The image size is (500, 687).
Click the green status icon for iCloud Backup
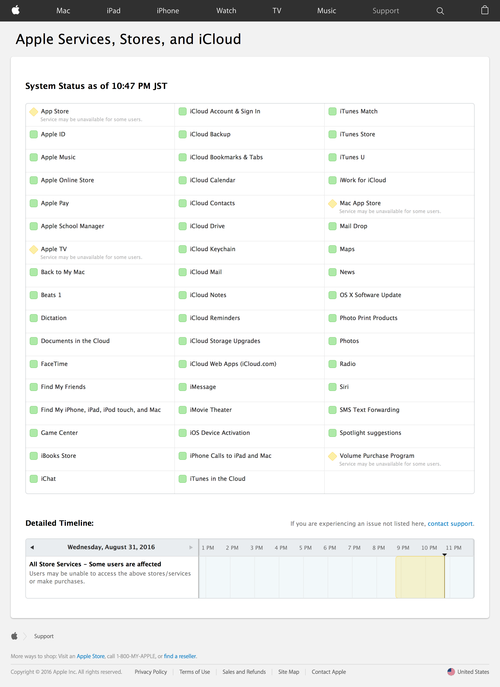[x=183, y=134]
